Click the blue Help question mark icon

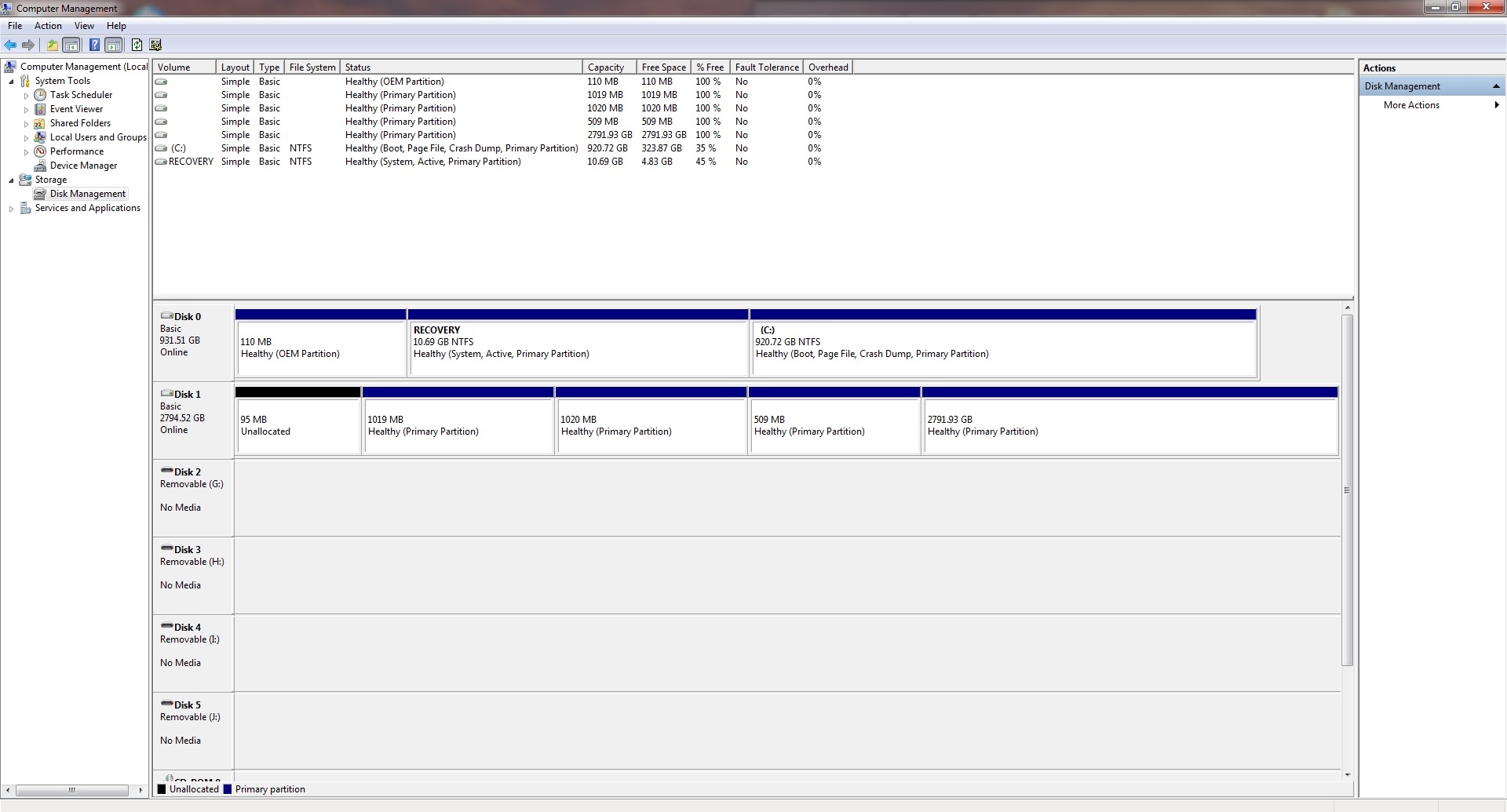[x=94, y=45]
